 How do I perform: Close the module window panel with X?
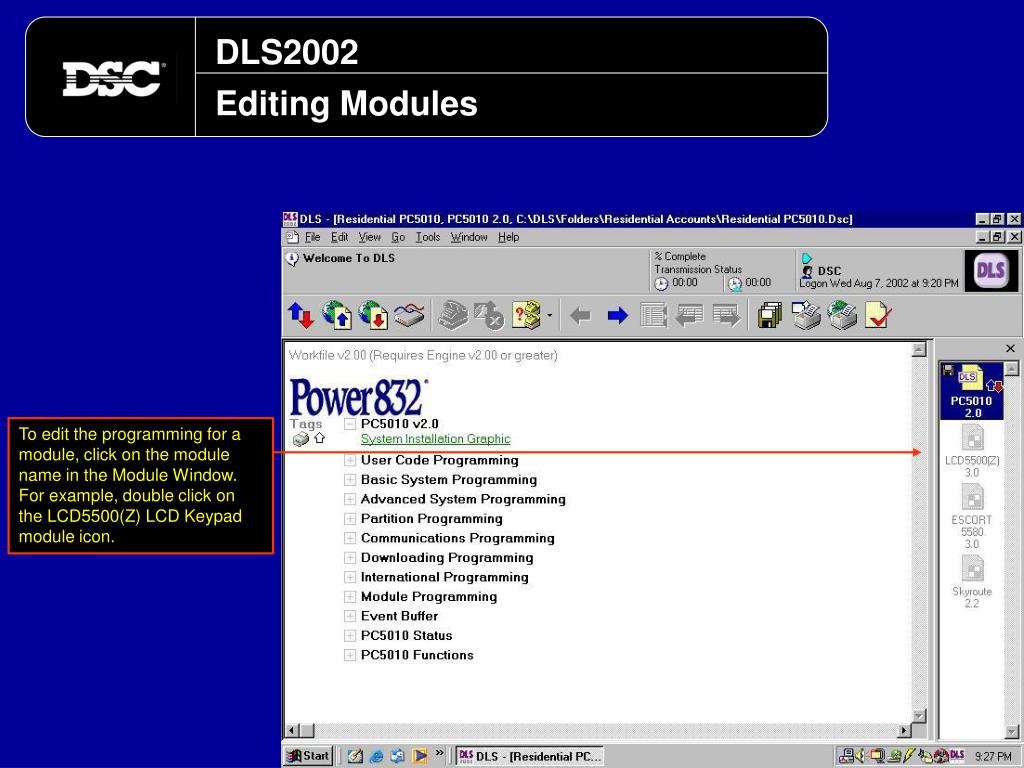click(1010, 349)
